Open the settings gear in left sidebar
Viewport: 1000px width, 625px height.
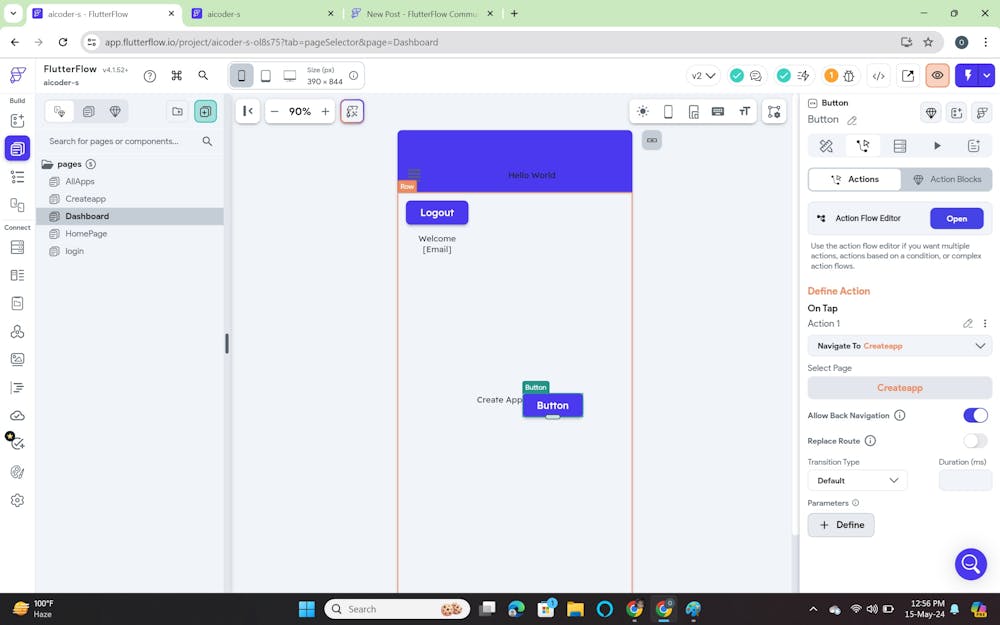17,500
